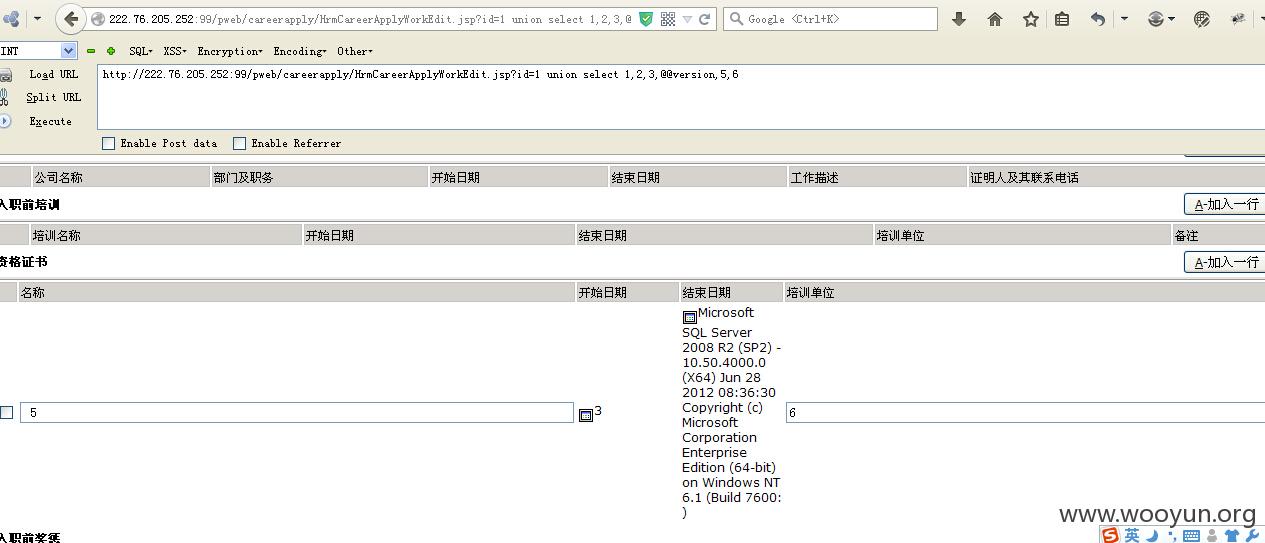This screenshot has height=543, width=1265.
Task: Click A-加入一行 button in 入职前培训 section
Action: tap(1224, 204)
